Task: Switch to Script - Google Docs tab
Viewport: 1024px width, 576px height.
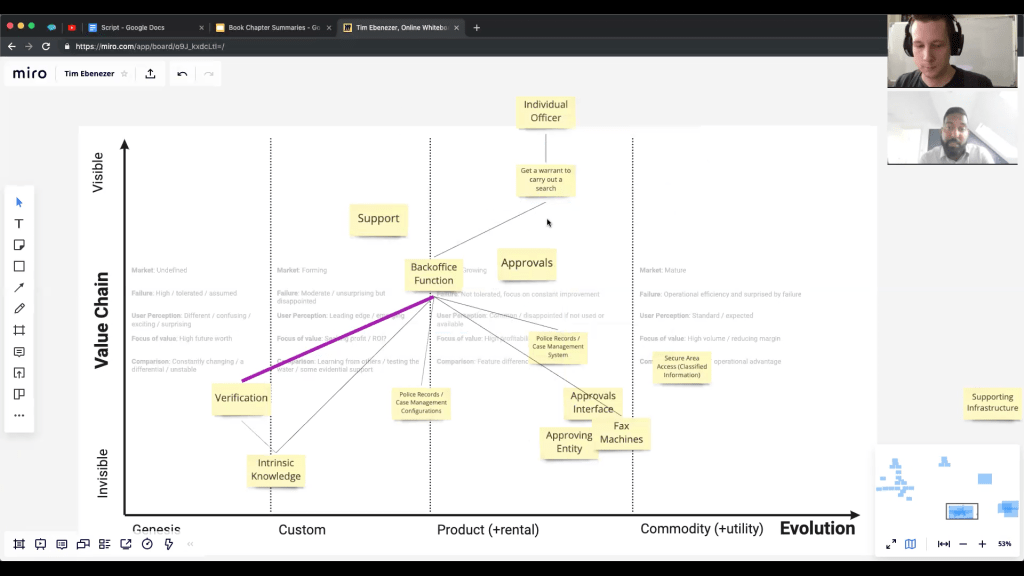Action: [x=140, y=28]
